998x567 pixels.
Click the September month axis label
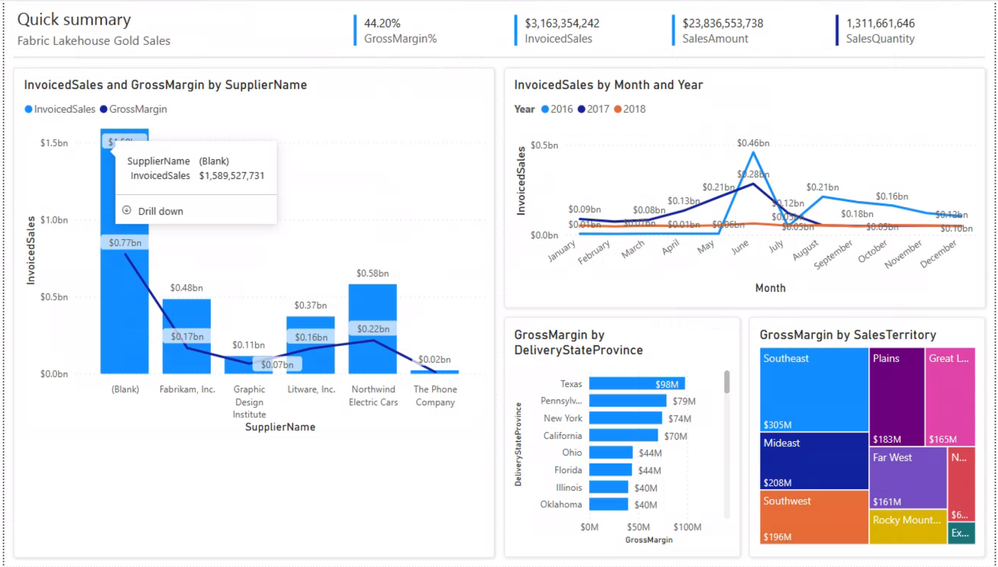(833, 255)
